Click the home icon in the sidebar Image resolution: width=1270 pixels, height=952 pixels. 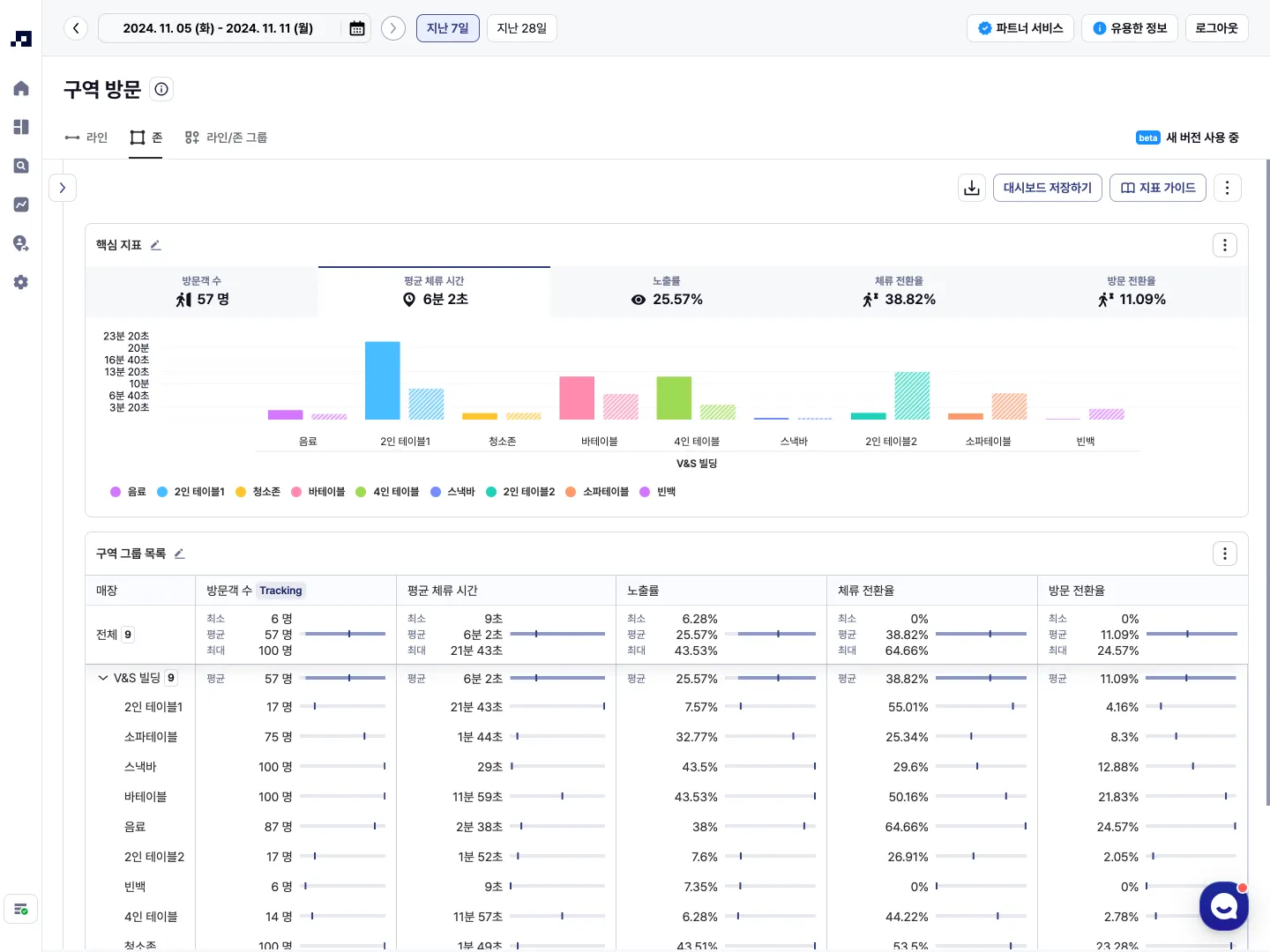pos(21,88)
